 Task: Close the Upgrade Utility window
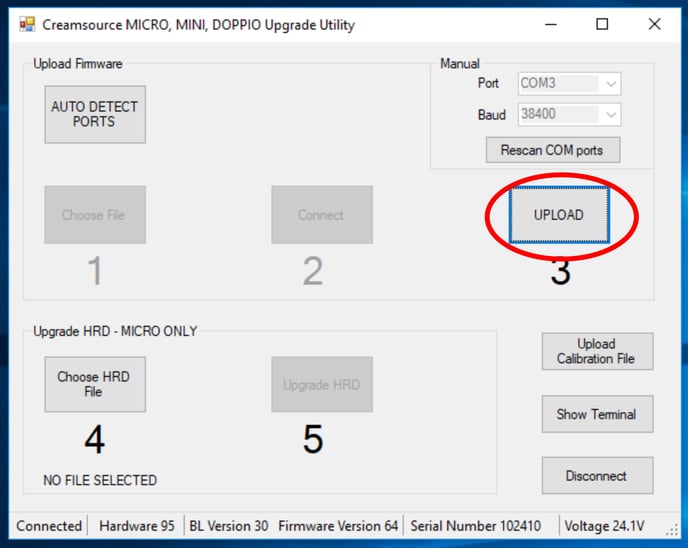(x=654, y=24)
